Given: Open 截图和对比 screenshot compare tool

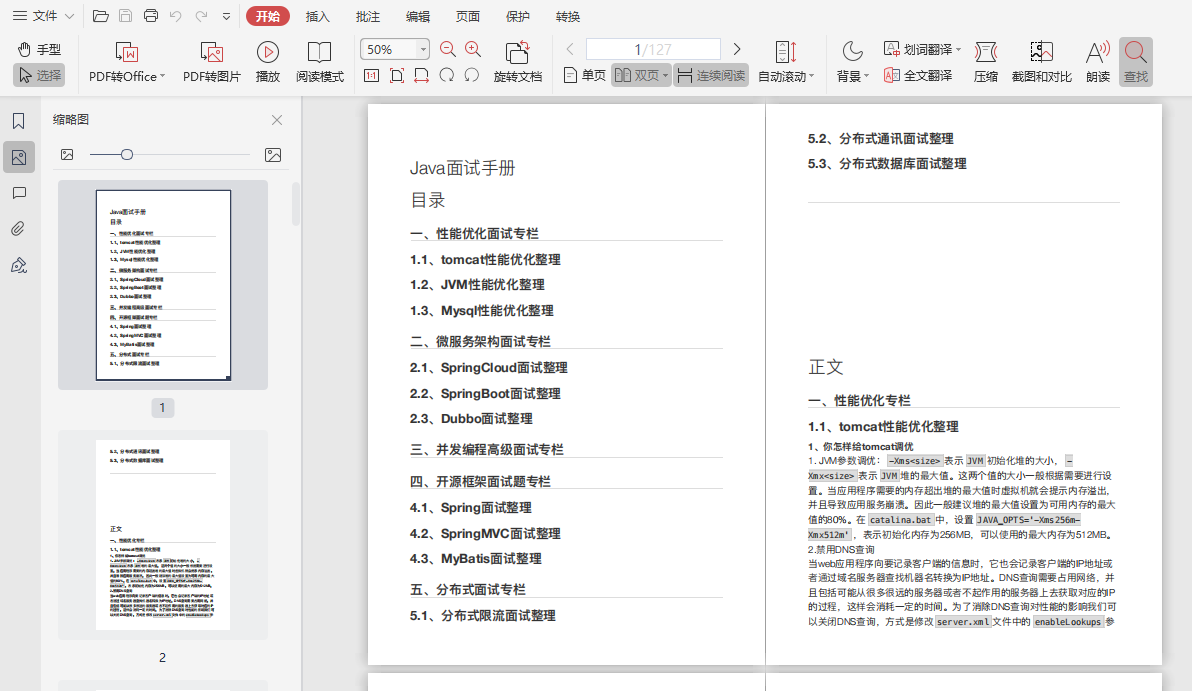Looking at the screenshot, I should [1041, 62].
